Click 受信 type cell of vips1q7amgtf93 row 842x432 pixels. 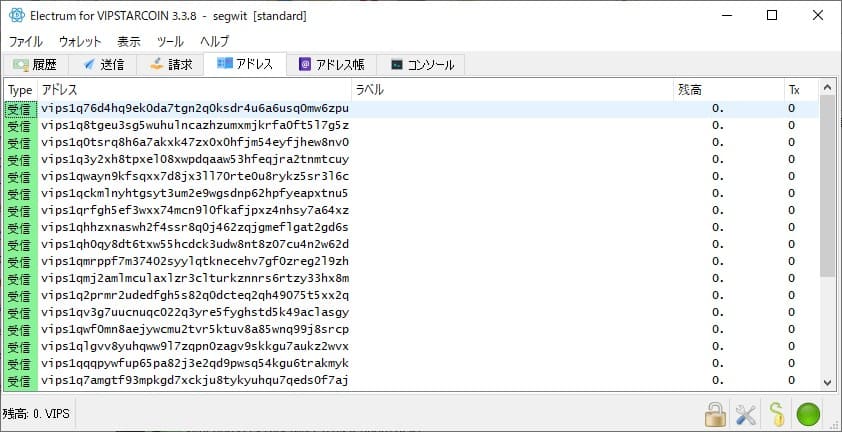[x=20, y=381]
